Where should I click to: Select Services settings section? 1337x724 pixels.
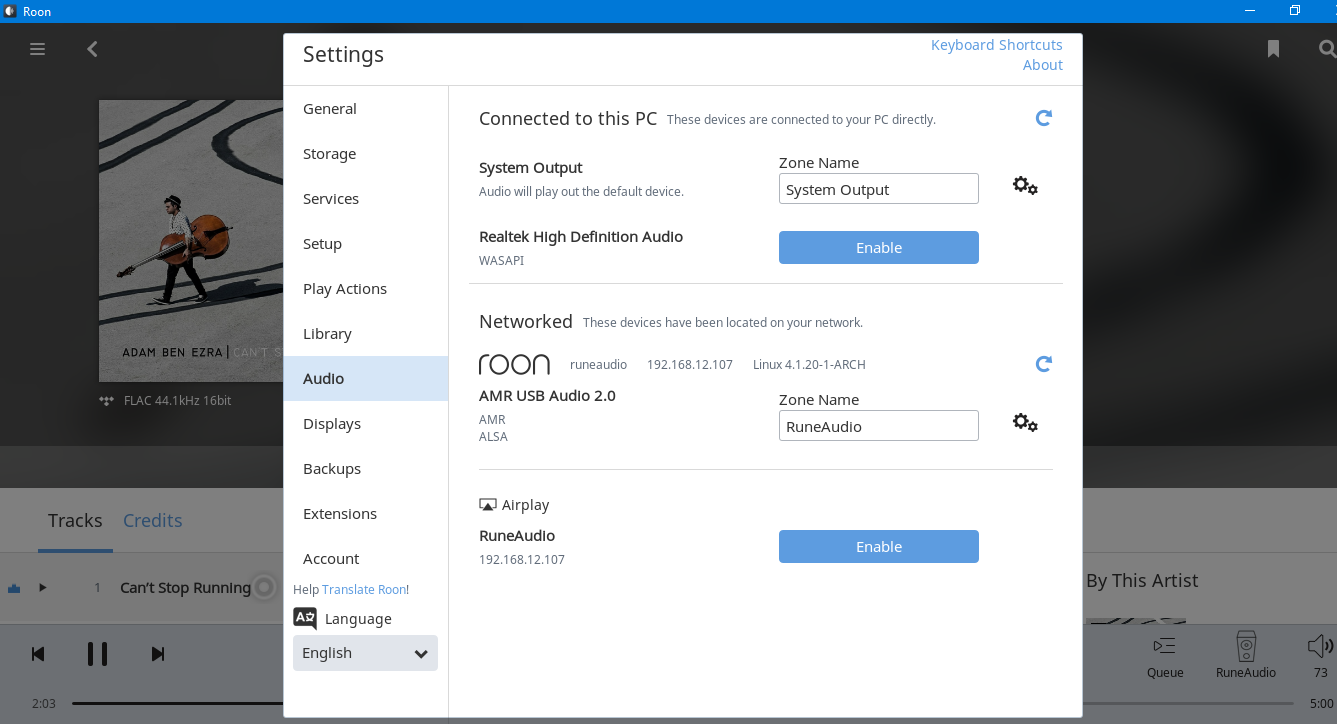pos(366,199)
